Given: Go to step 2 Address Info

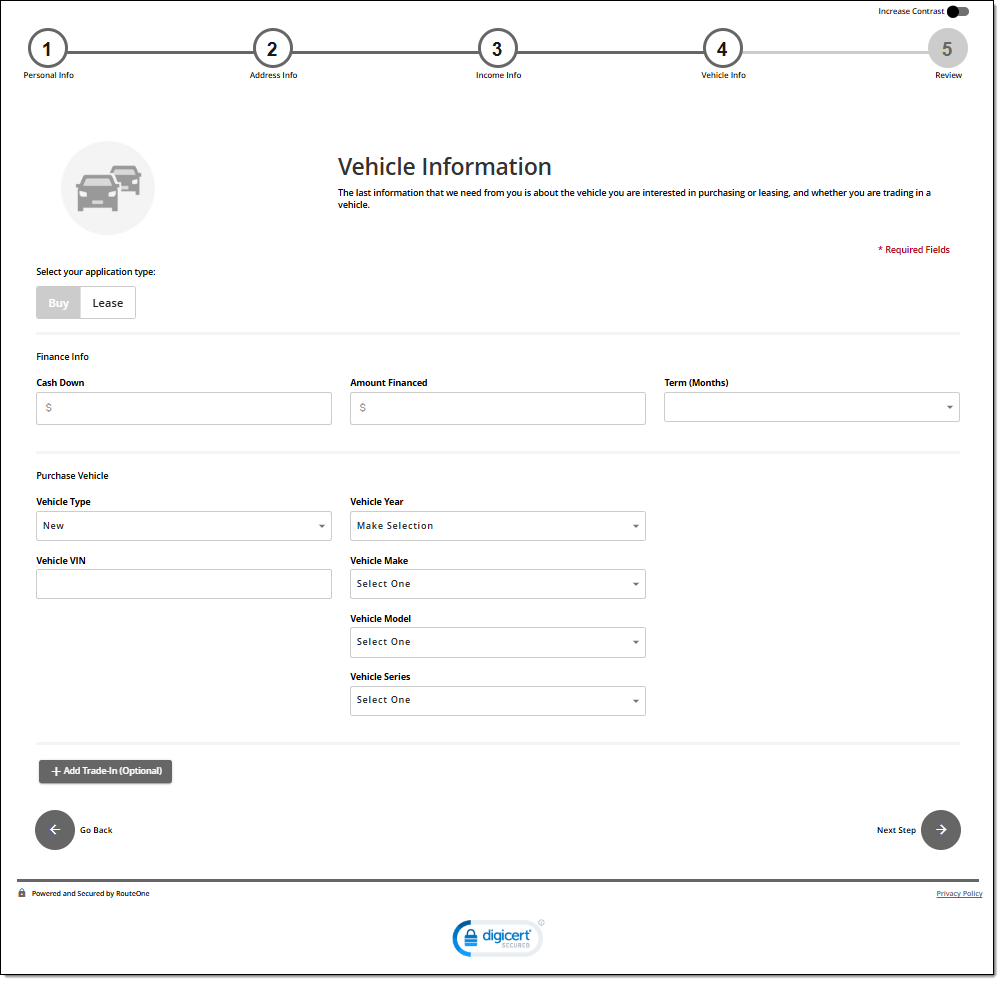Looking at the screenshot, I should [x=272, y=48].
